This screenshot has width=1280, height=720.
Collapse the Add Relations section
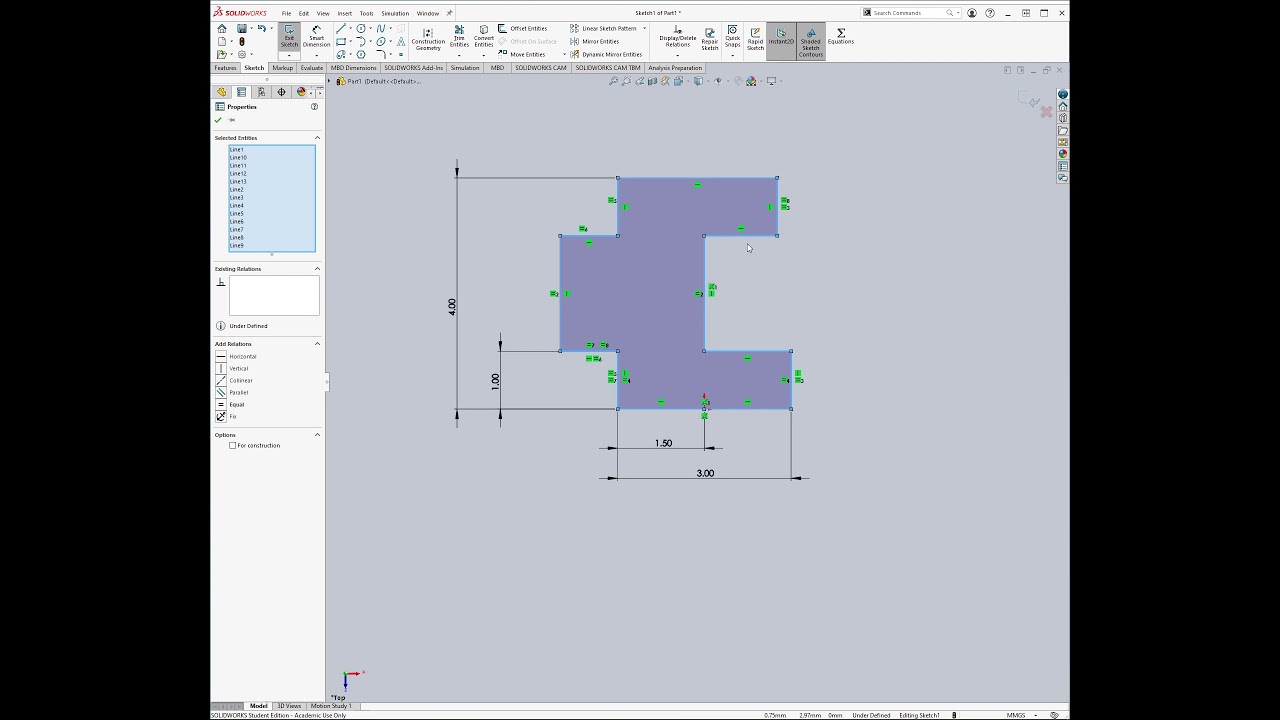tap(317, 344)
